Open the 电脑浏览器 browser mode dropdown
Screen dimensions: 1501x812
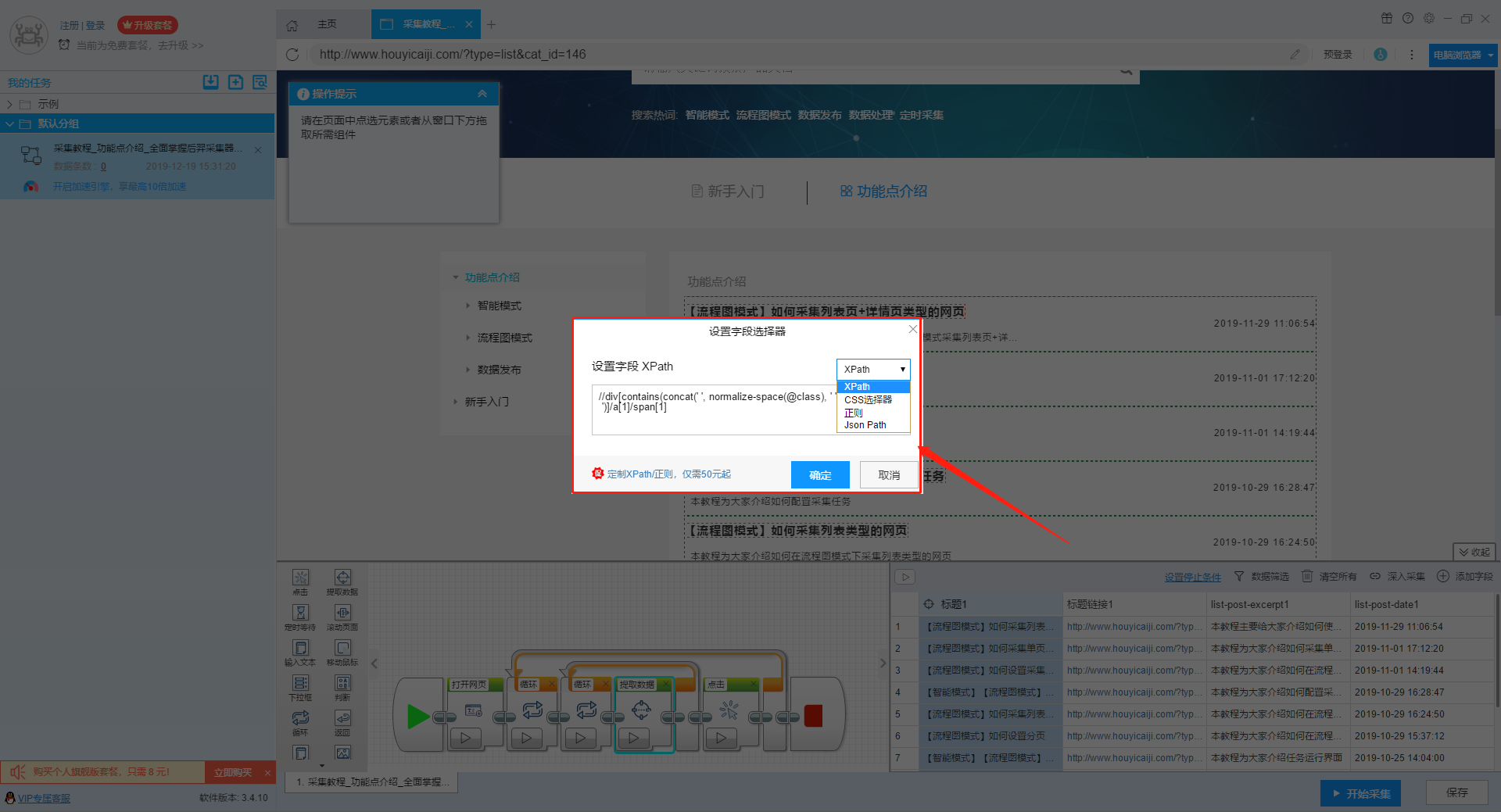coord(1463,55)
